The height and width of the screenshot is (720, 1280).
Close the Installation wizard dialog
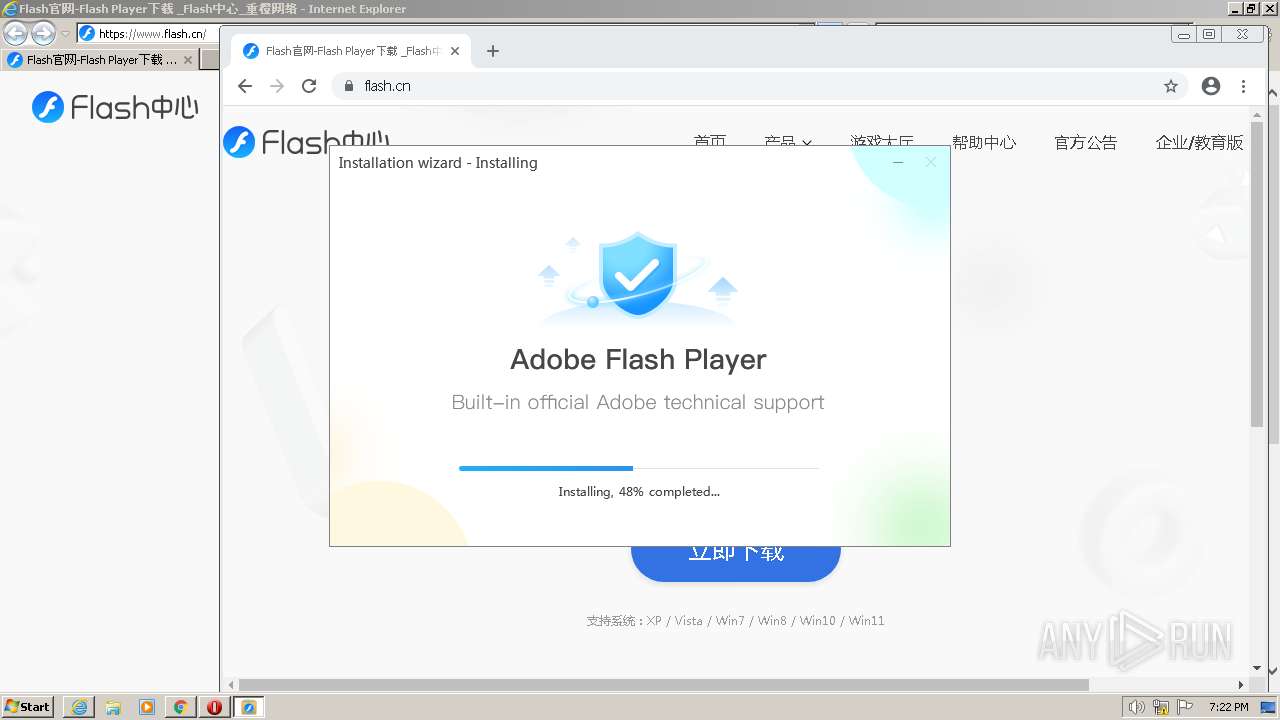click(x=930, y=162)
